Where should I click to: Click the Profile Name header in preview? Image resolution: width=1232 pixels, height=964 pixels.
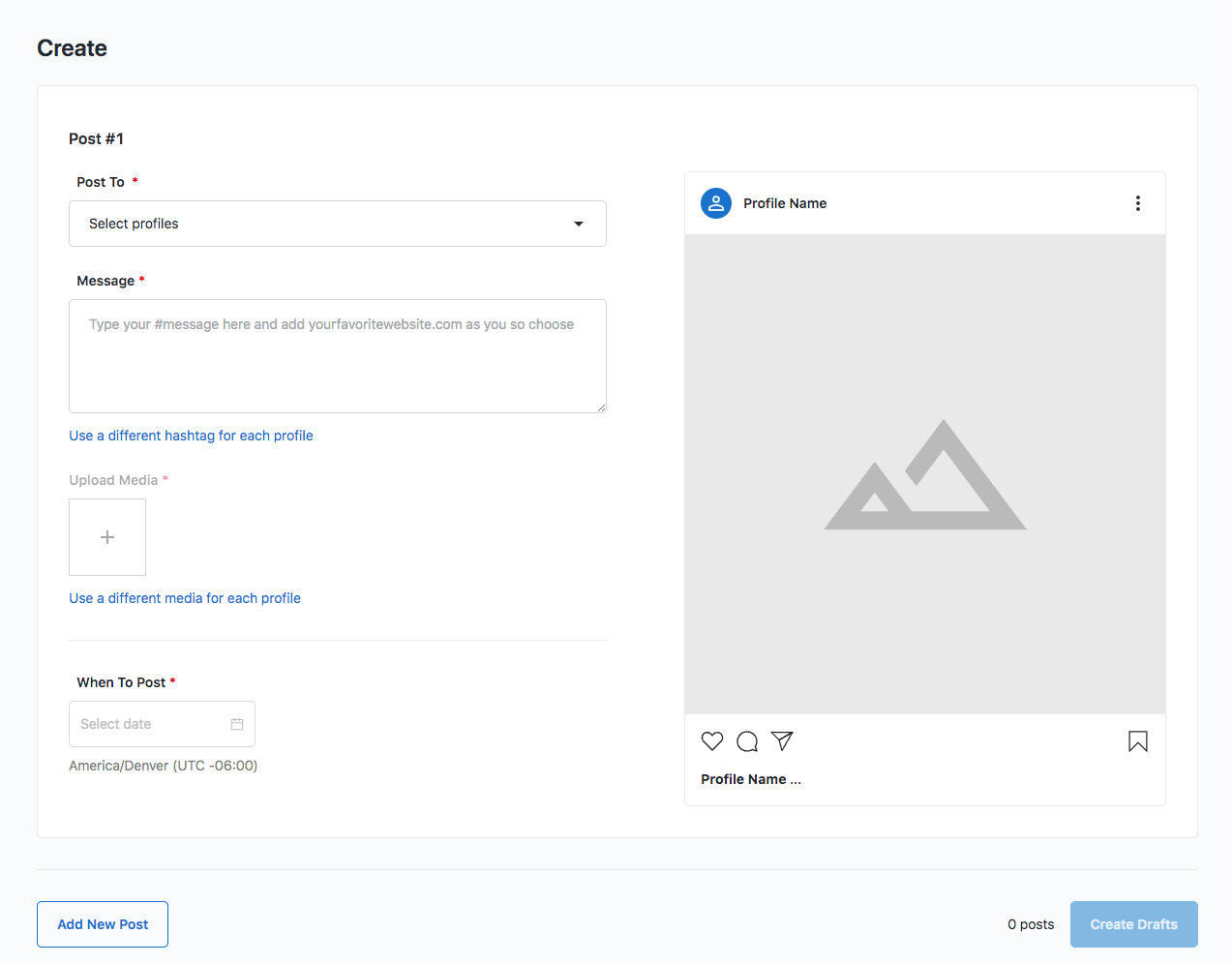[785, 203]
